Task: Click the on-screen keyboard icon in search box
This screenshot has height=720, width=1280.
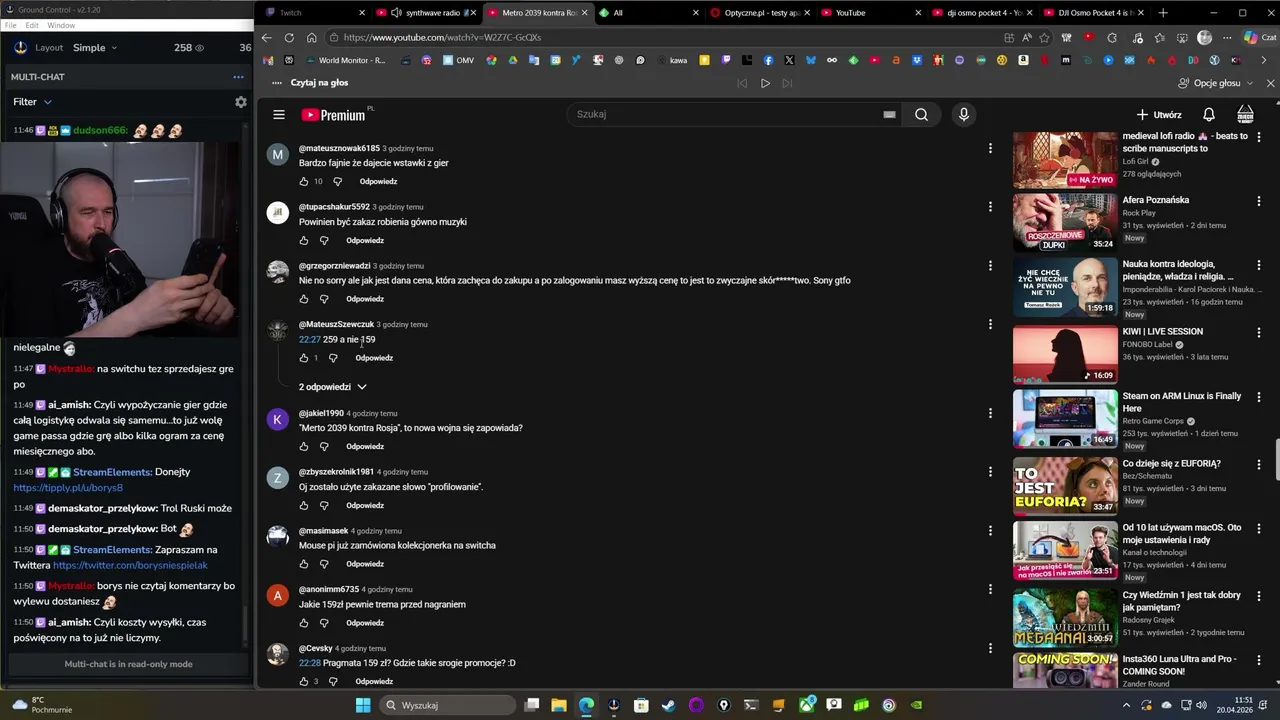Action: click(889, 114)
